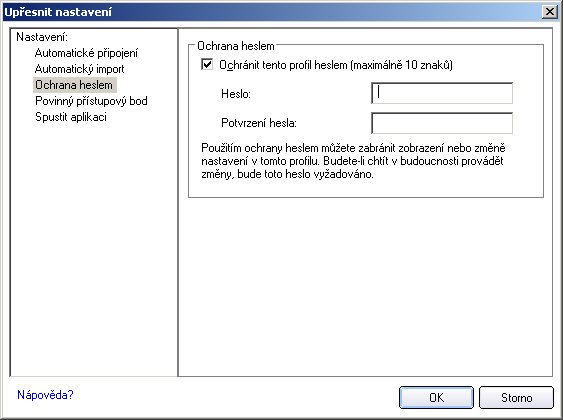Click the Heslo: field label
This screenshot has width=563, height=420.
coord(236,94)
